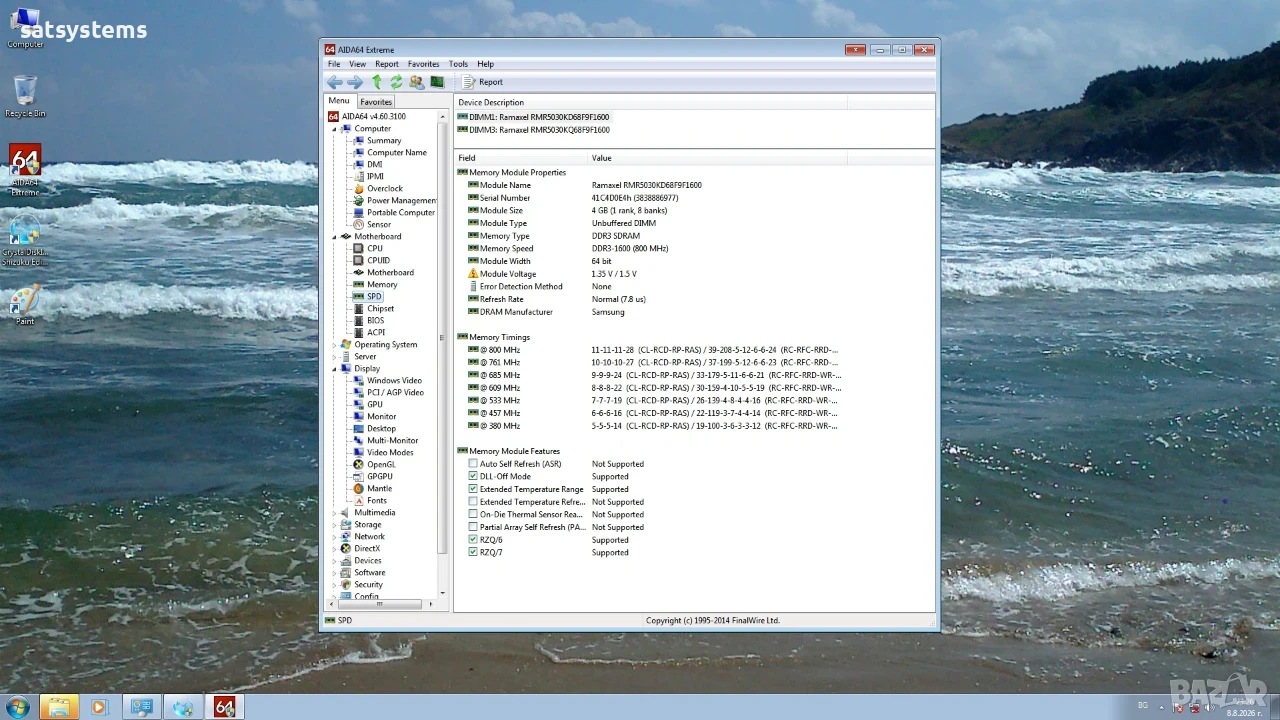The image size is (1280, 720).
Task: Open the Report menu
Action: click(387, 64)
